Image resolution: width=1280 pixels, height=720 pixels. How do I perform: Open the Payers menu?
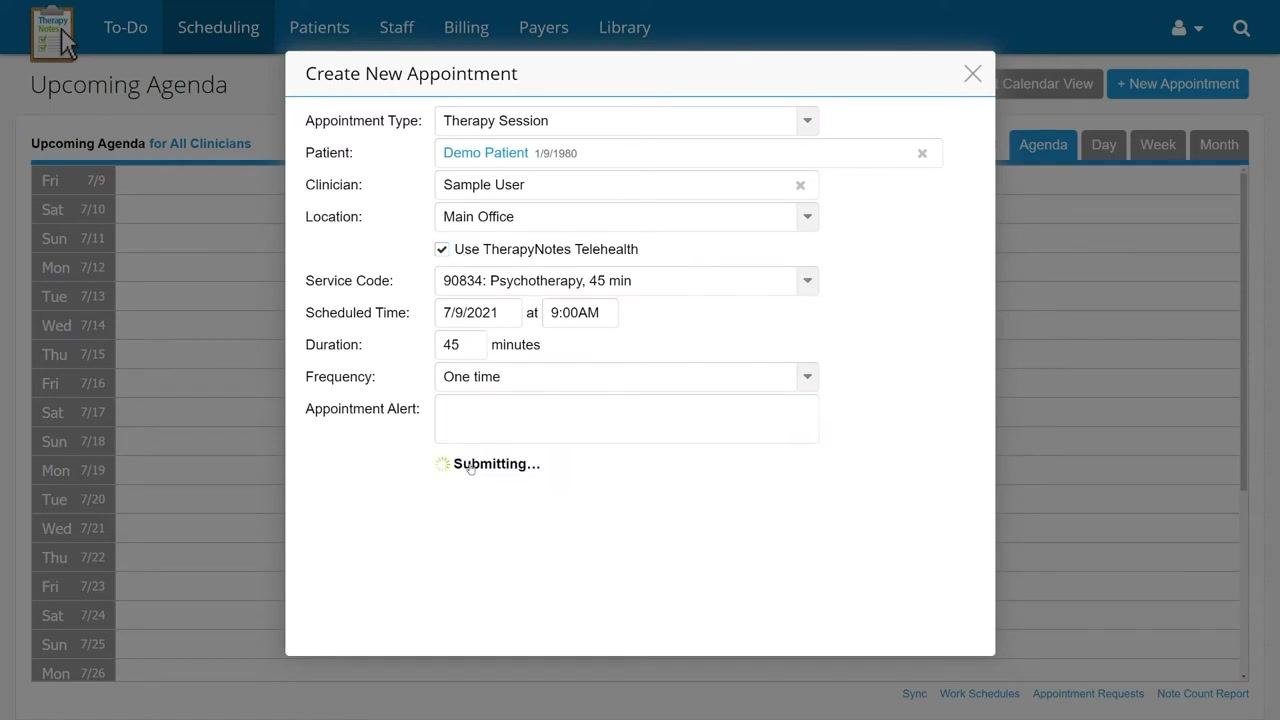tap(543, 27)
